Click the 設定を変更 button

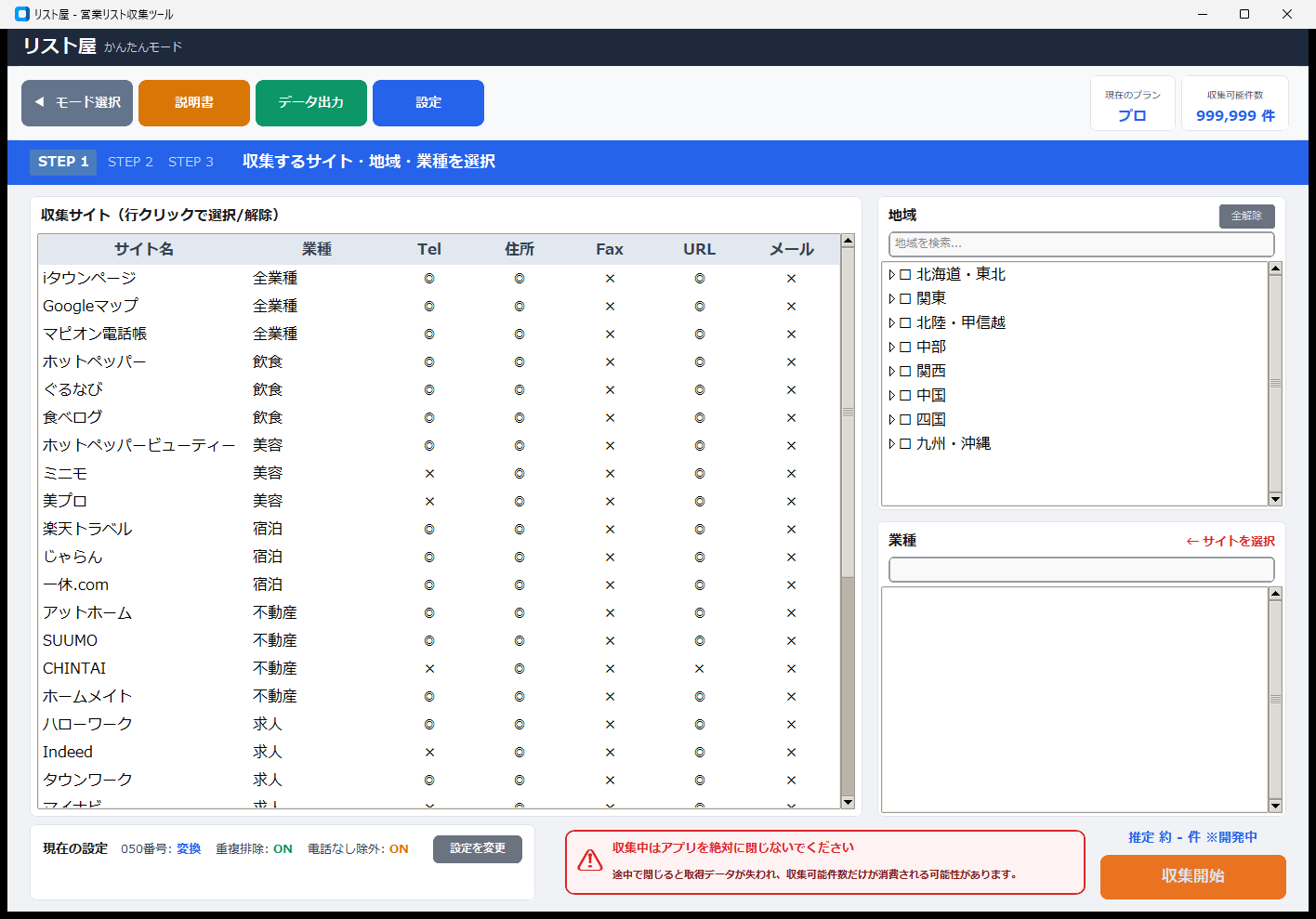478,848
